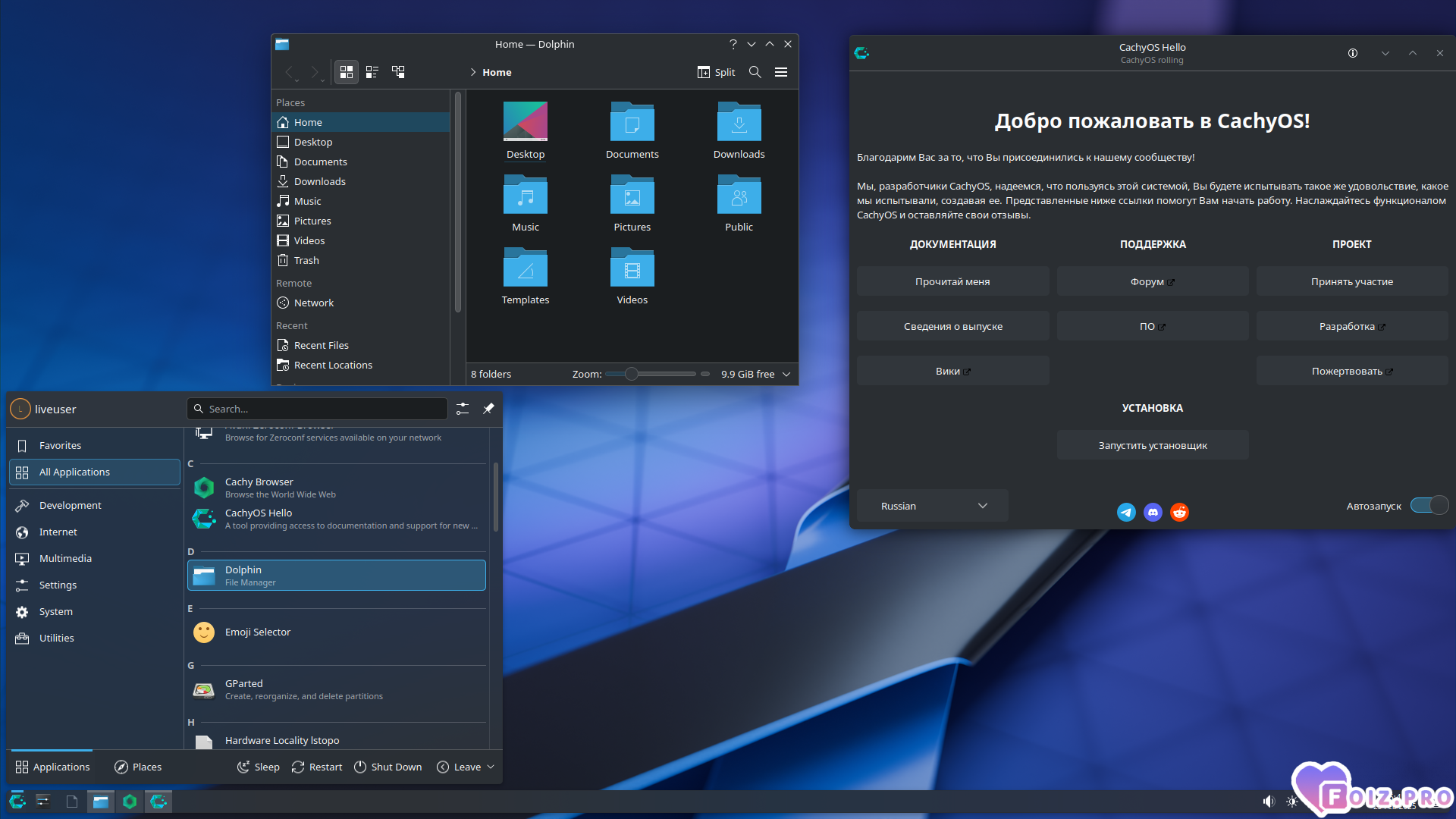Expand the Leave options arrow
Image resolution: width=1456 pixels, height=819 pixels.
tap(491, 767)
